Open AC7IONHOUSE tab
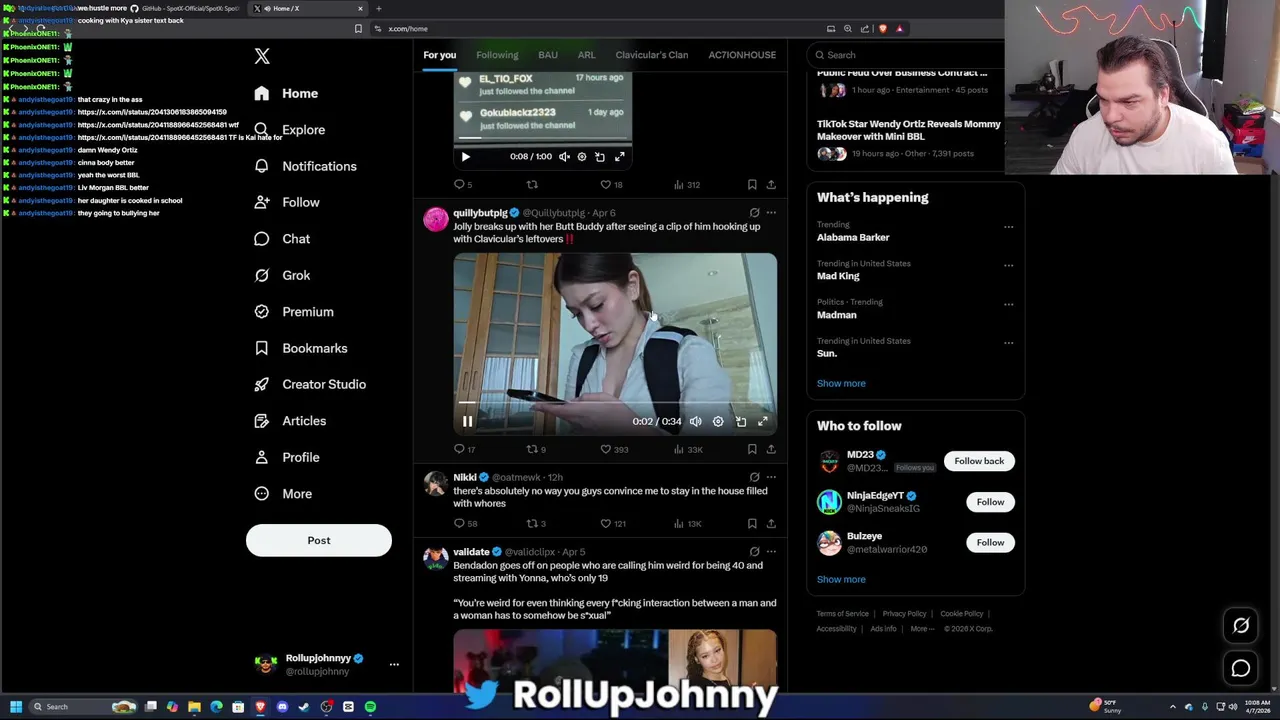Image resolution: width=1280 pixels, height=720 pixels. (x=742, y=55)
